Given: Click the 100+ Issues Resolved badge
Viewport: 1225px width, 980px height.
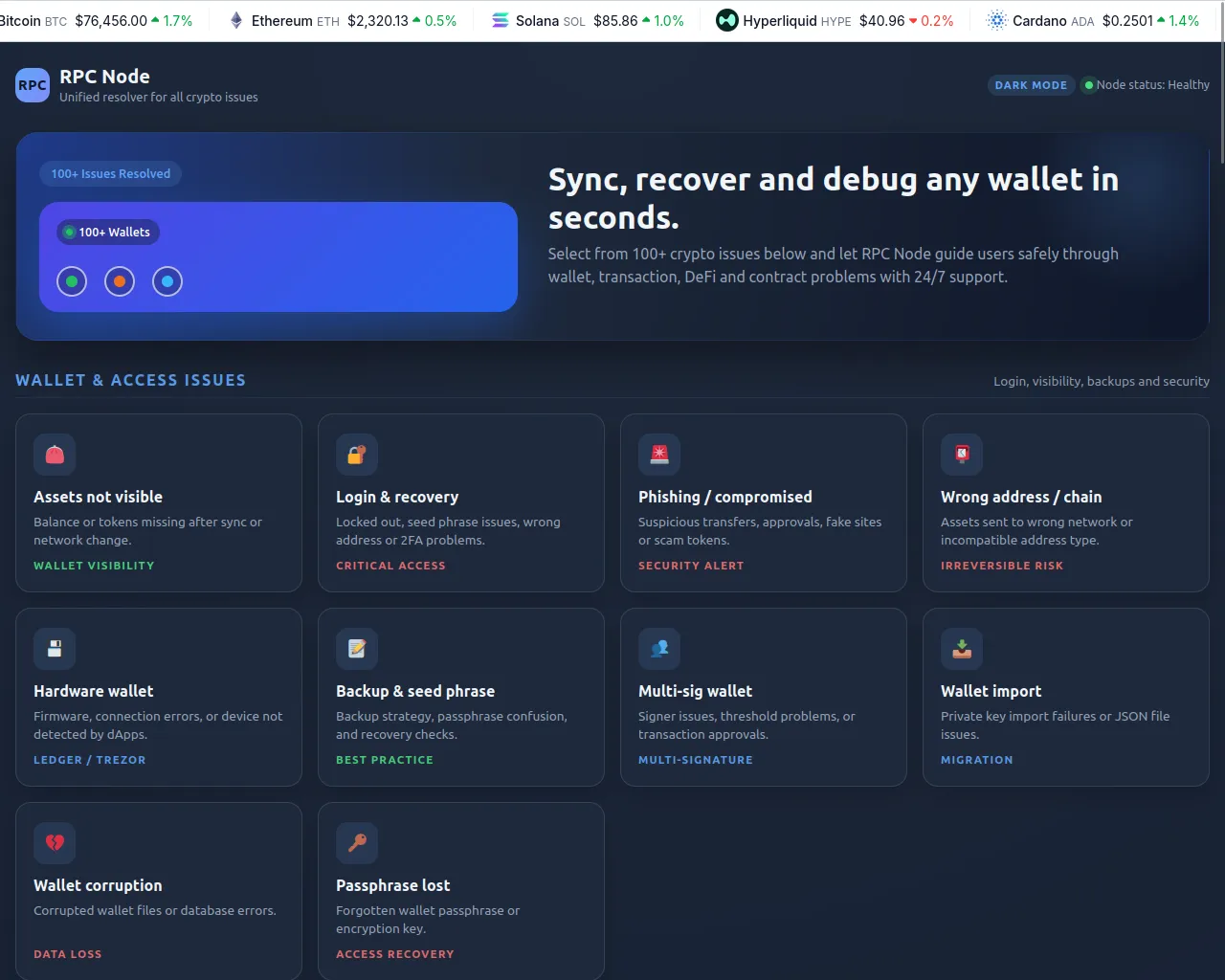Looking at the screenshot, I should pos(111,174).
